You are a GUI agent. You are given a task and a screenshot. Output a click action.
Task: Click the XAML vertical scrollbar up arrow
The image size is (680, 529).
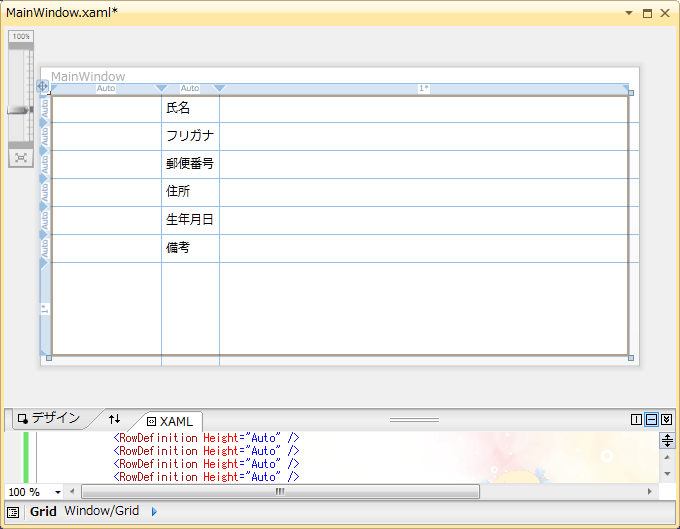tap(667, 457)
